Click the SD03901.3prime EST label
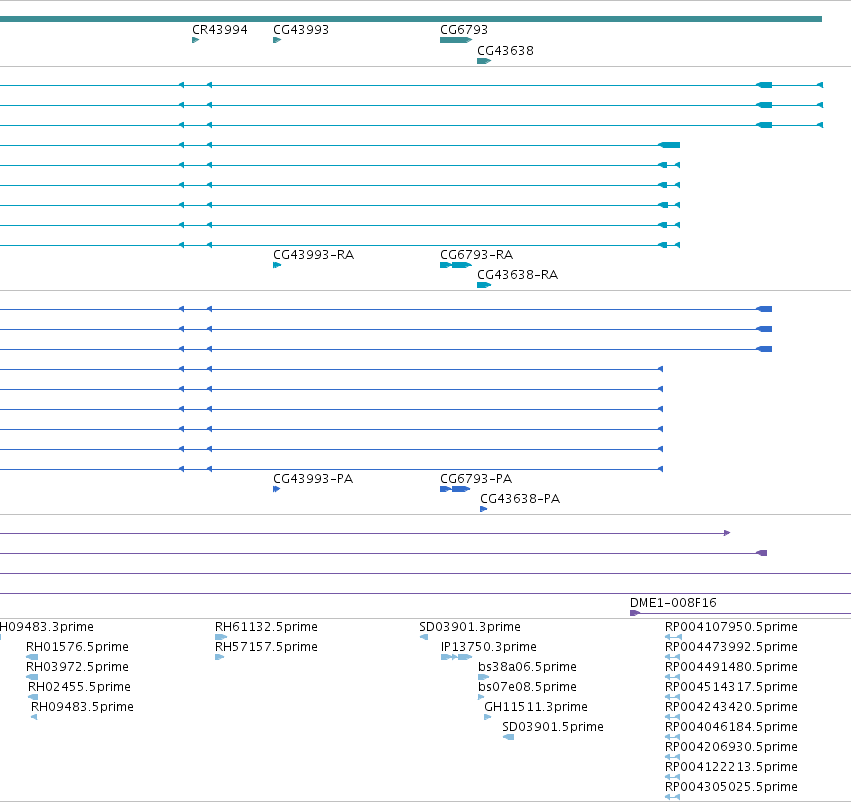This screenshot has height=802, width=851. click(470, 627)
